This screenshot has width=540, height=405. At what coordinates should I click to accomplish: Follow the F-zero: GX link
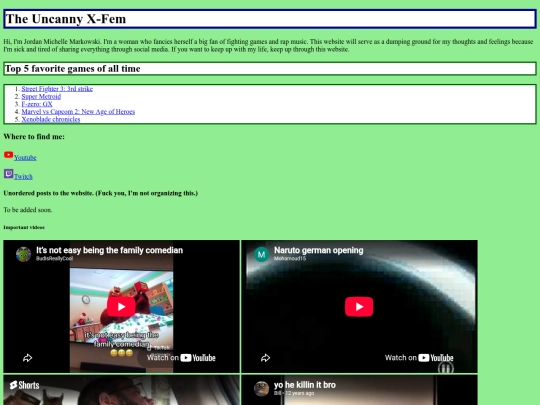coord(37,104)
